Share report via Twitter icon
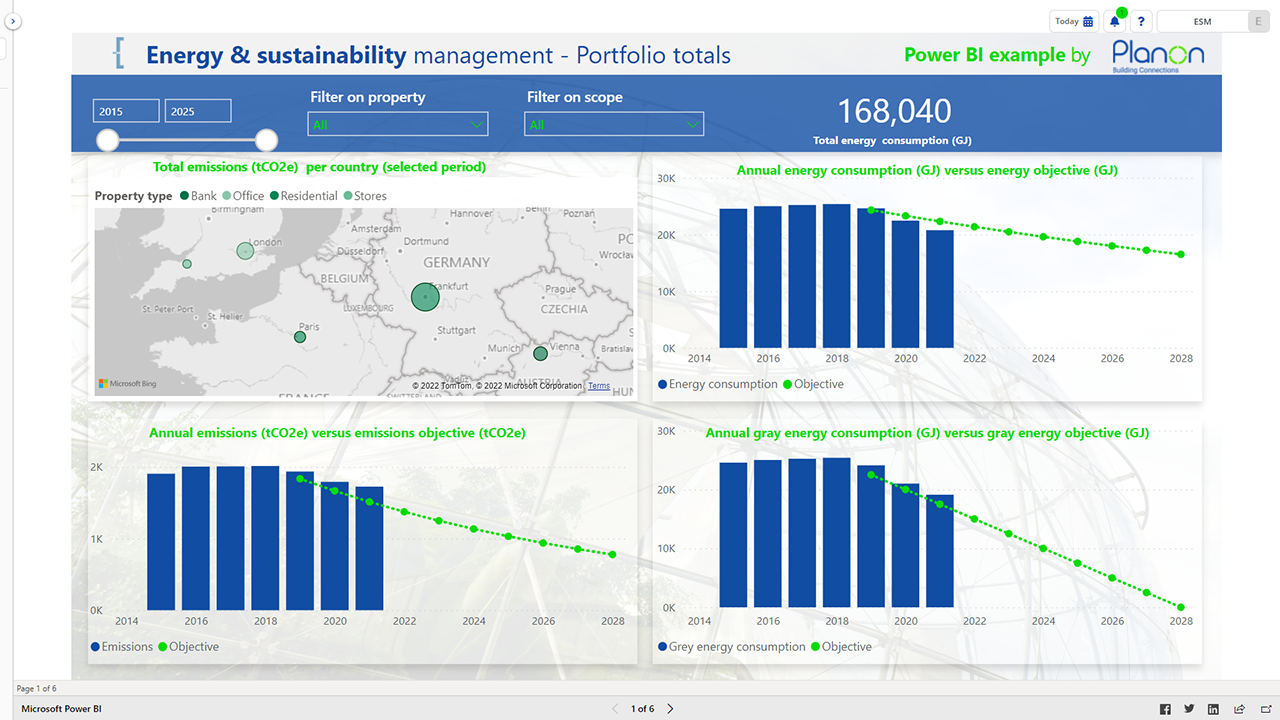The image size is (1280, 720). (x=1189, y=709)
